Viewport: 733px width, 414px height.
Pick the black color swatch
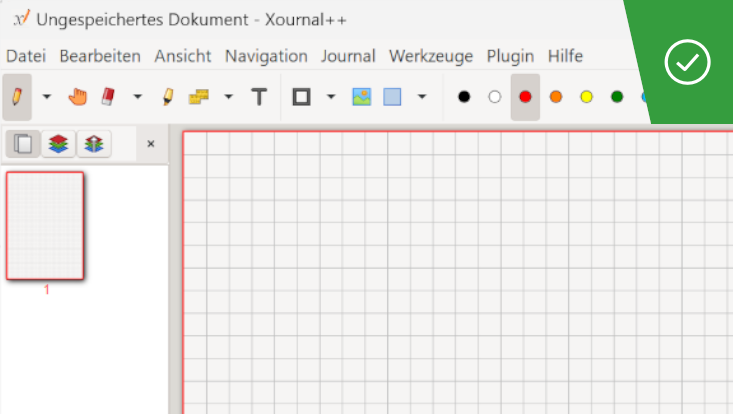464,97
